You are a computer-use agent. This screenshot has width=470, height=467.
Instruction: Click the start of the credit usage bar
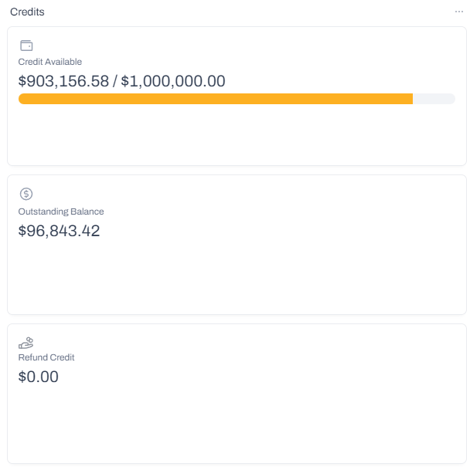click(21, 99)
